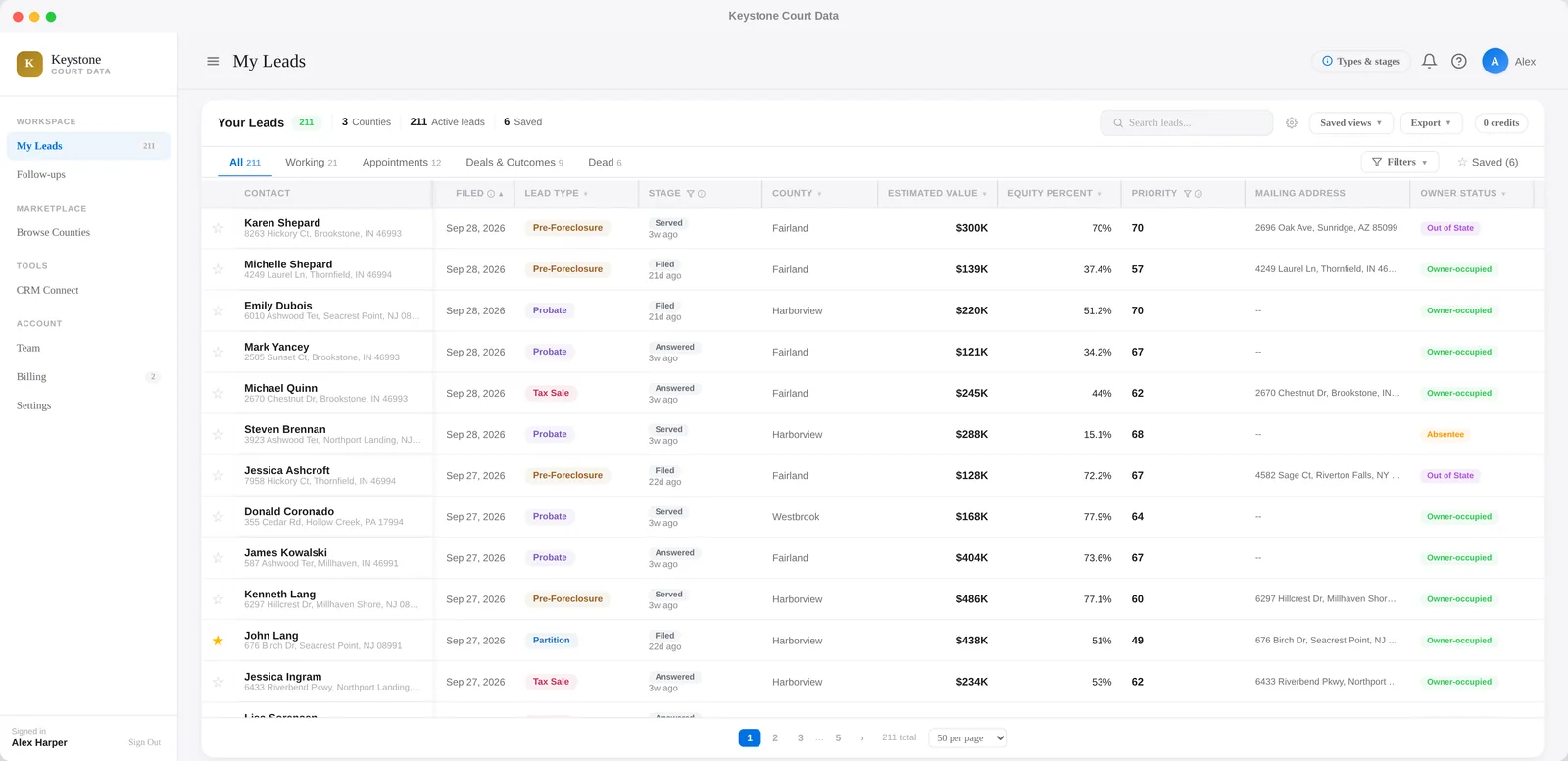This screenshot has width=1568, height=761.
Task: Star the Jessica Ingram lead
Action: point(218,682)
